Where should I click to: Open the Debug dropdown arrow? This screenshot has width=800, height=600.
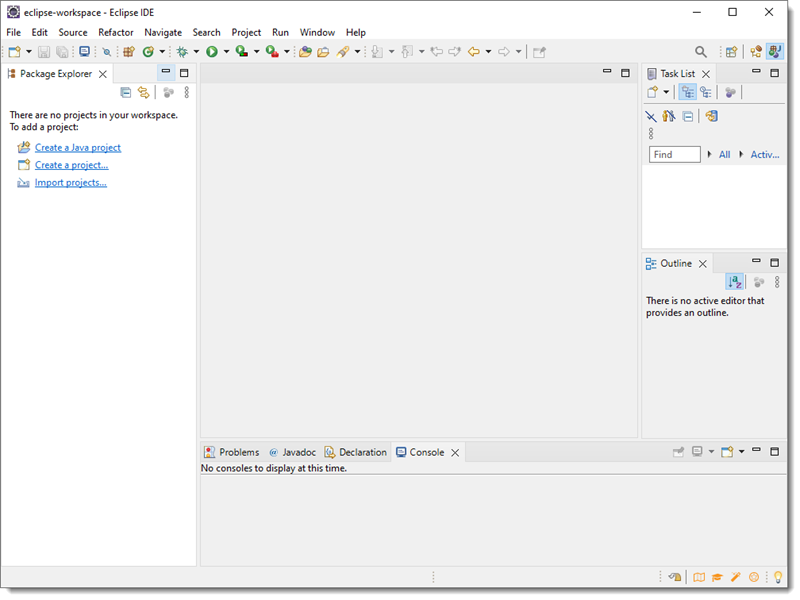(x=196, y=52)
